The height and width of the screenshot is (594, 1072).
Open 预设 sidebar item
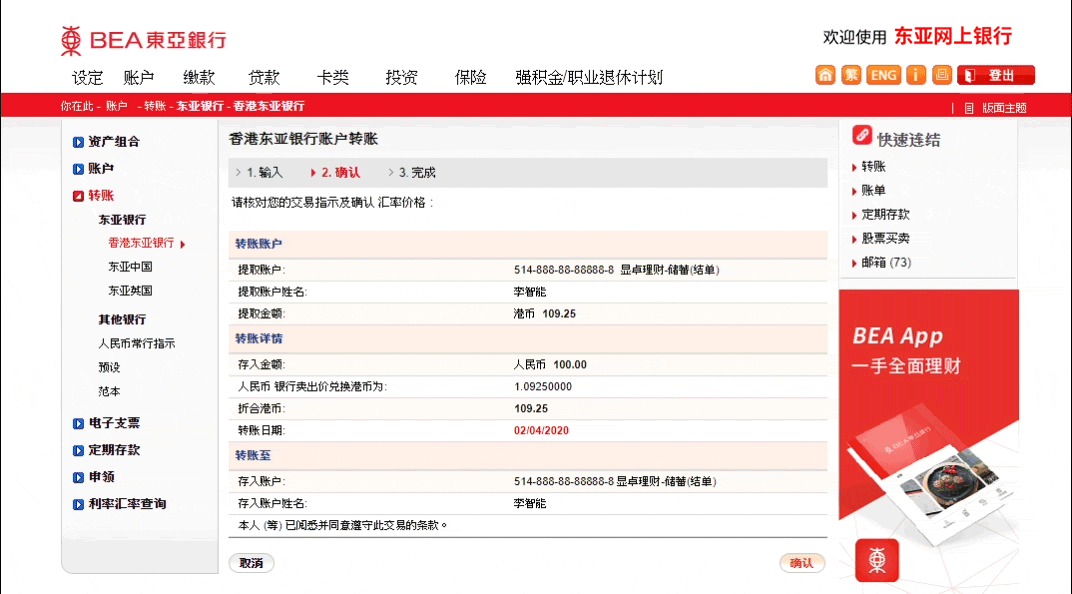pyautogui.click(x=109, y=367)
